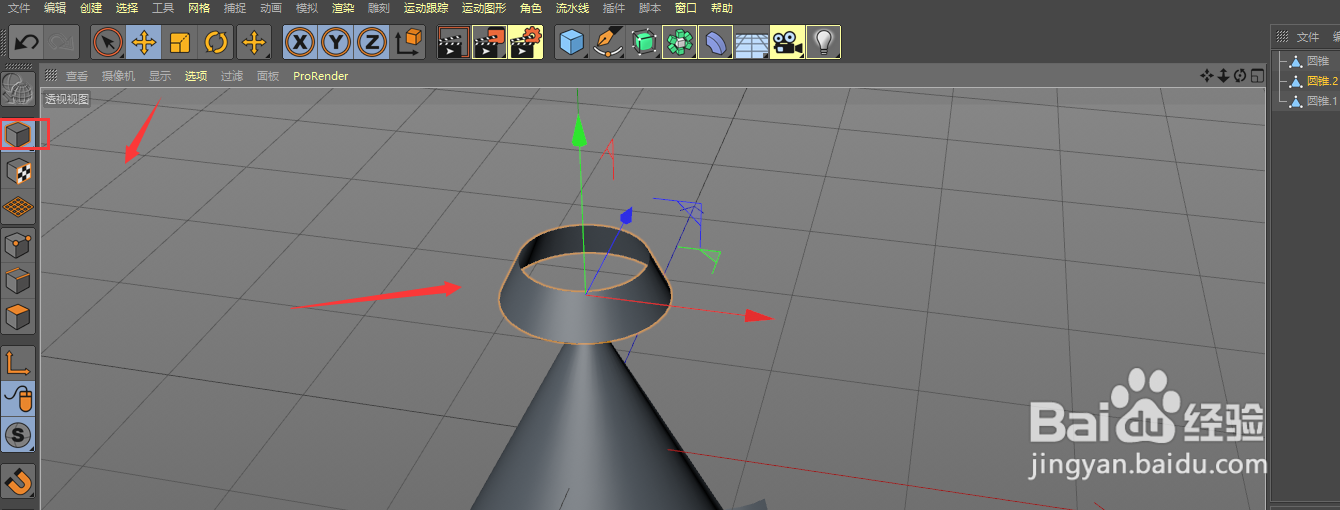Image resolution: width=1340 pixels, height=510 pixels.
Task: Open 网格 menu
Action: [x=199, y=8]
